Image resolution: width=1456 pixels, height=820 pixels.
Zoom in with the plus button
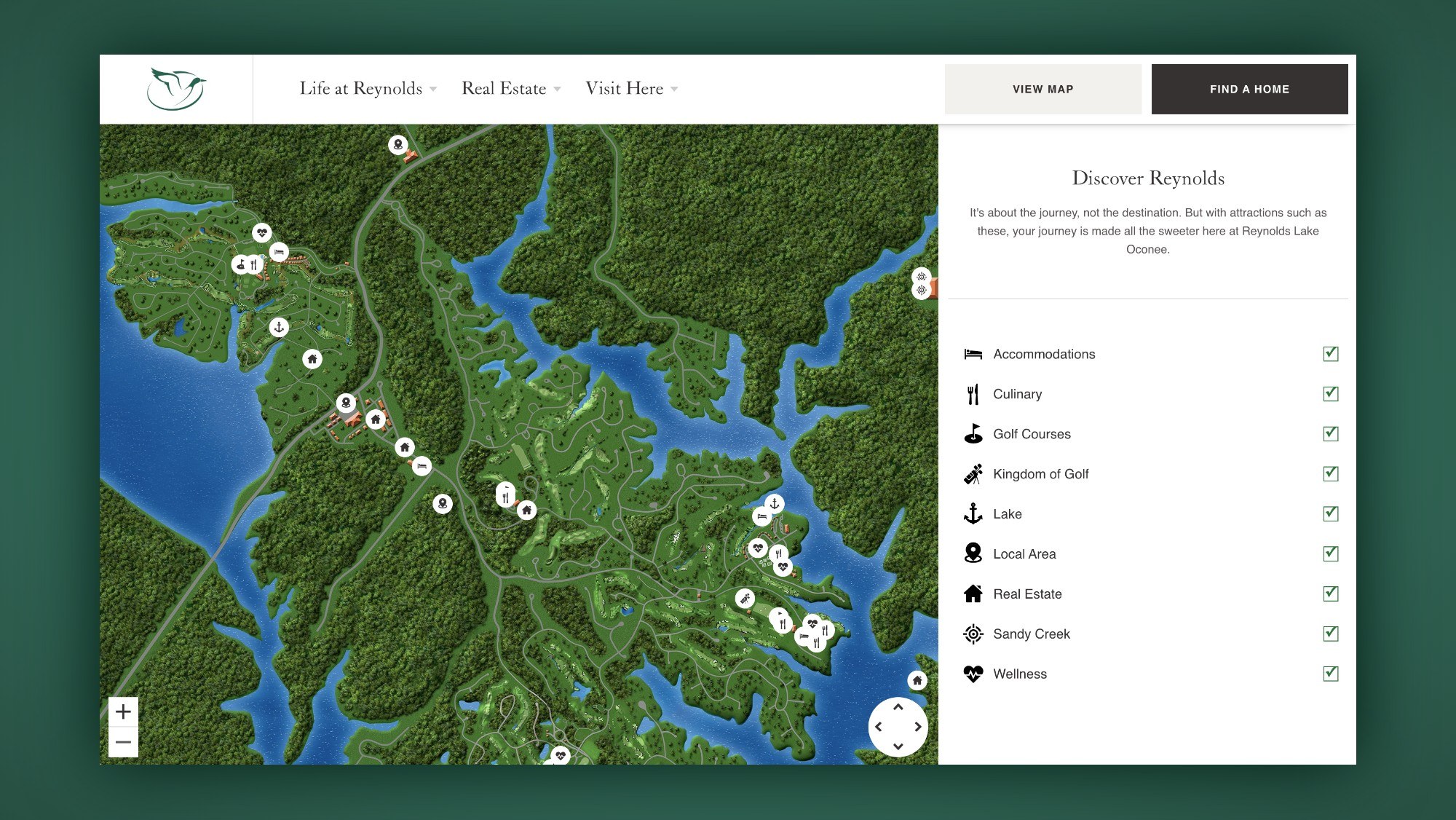(x=123, y=711)
